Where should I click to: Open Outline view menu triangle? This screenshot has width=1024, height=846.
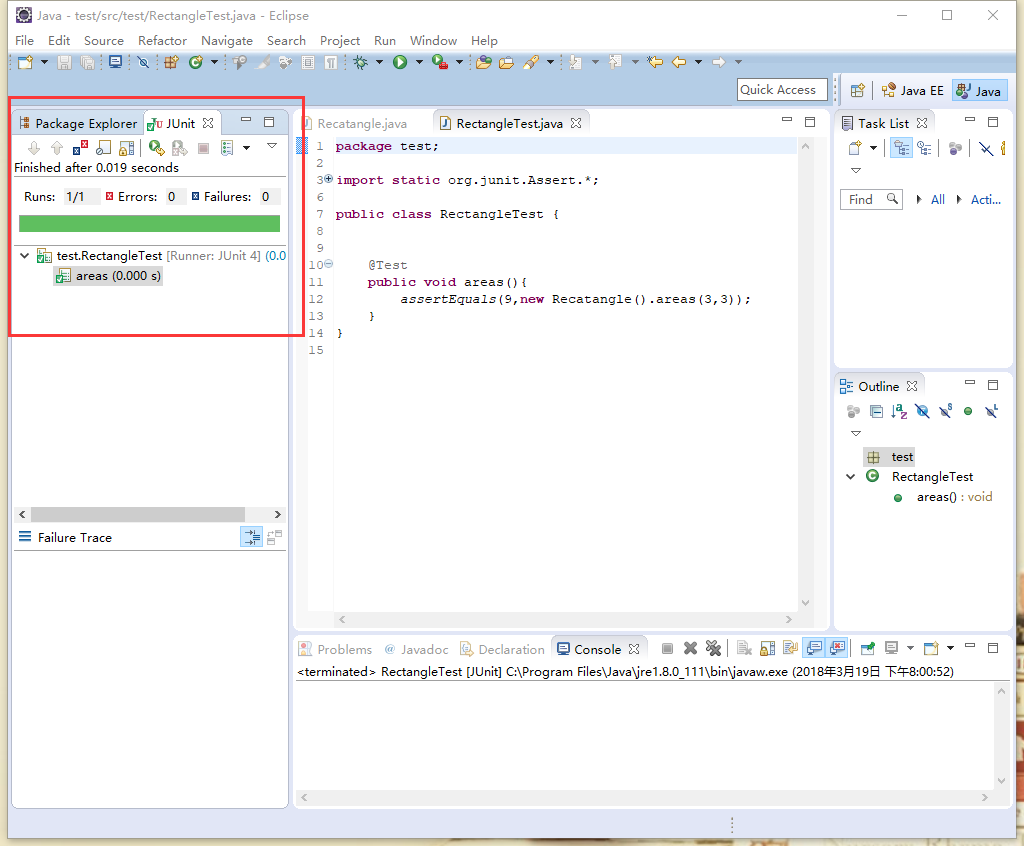click(856, 433)
